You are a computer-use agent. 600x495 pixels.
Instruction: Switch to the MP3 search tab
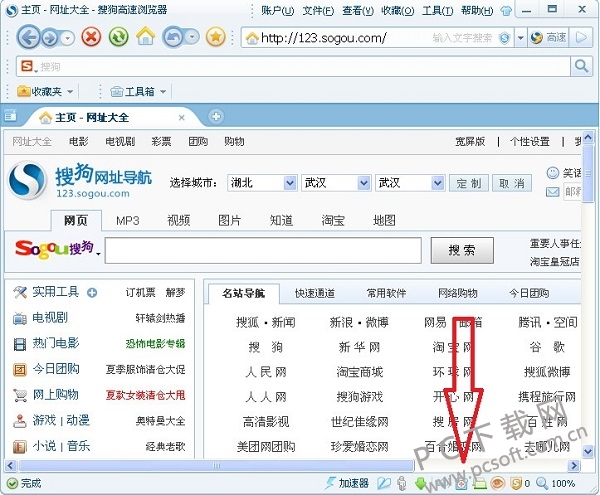127,220
